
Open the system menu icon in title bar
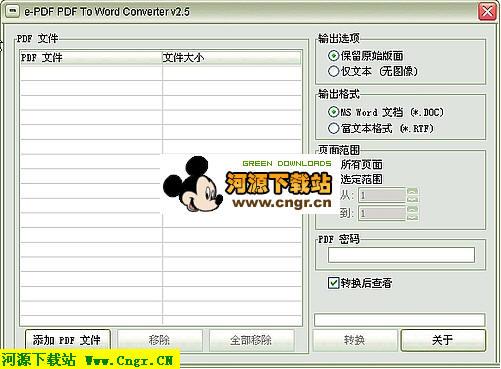point(12,12)
